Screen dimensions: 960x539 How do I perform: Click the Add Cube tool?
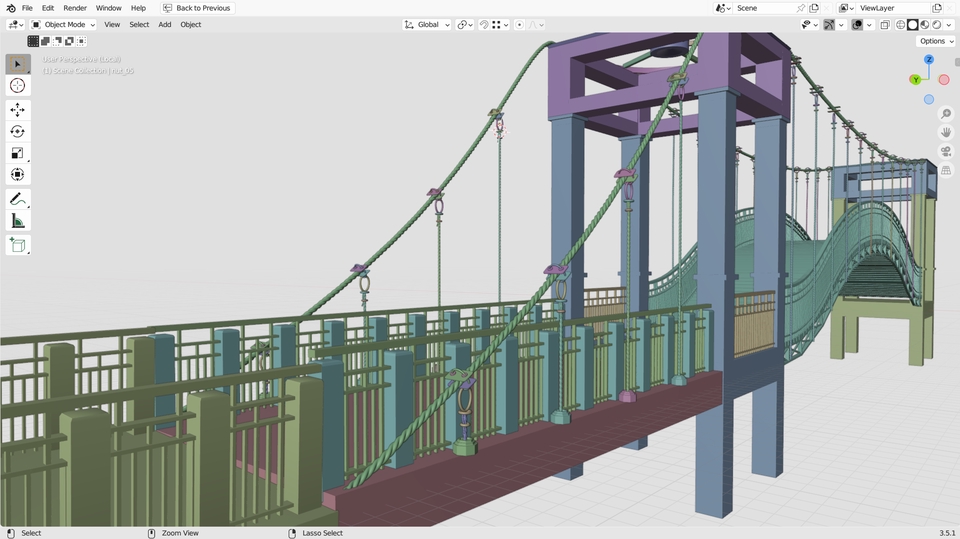click(x=18, y=244)
